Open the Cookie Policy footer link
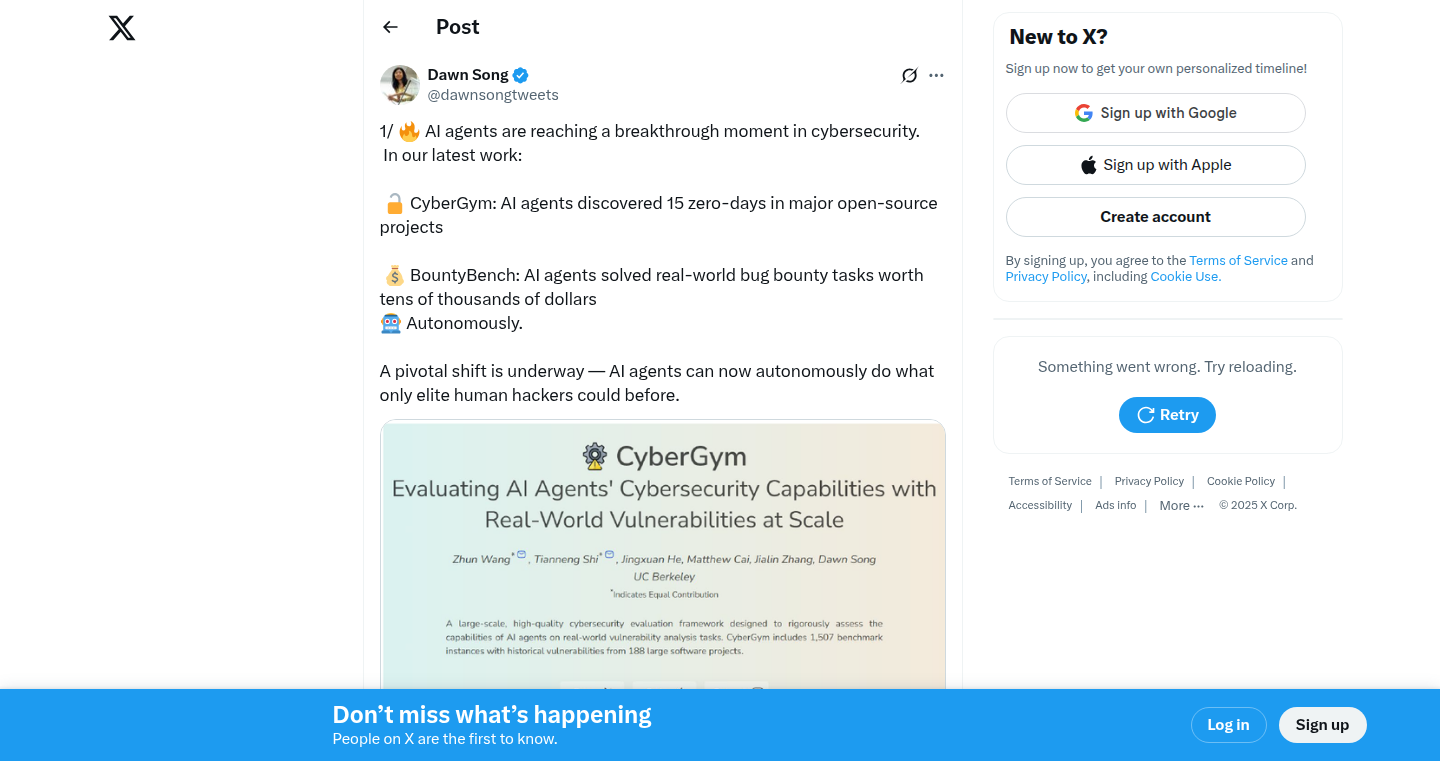The width and height of the screenshot is (1440, 761). [1241, 482]
